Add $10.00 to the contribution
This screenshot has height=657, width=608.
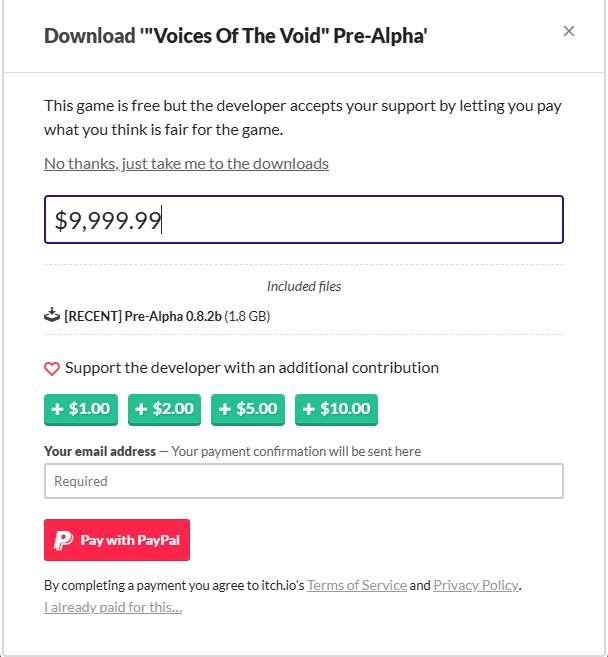tap(336, 409)
